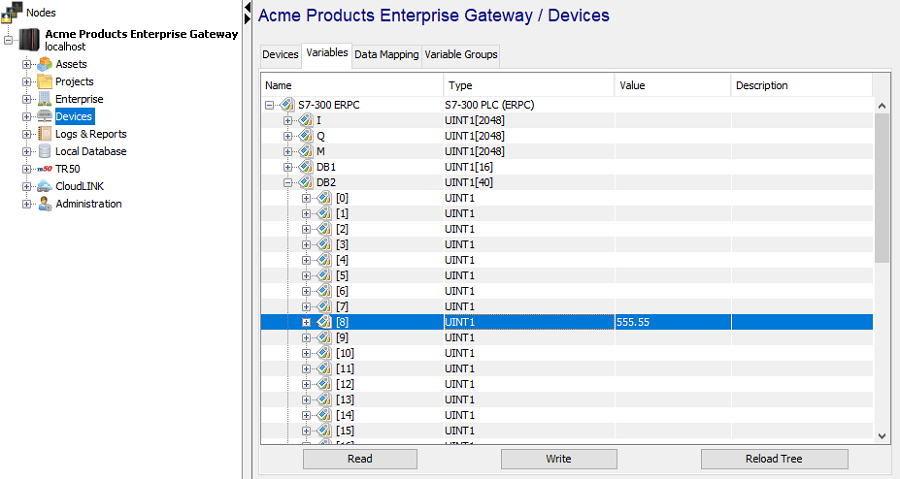Sort by the Type column header

coord(529,85)
